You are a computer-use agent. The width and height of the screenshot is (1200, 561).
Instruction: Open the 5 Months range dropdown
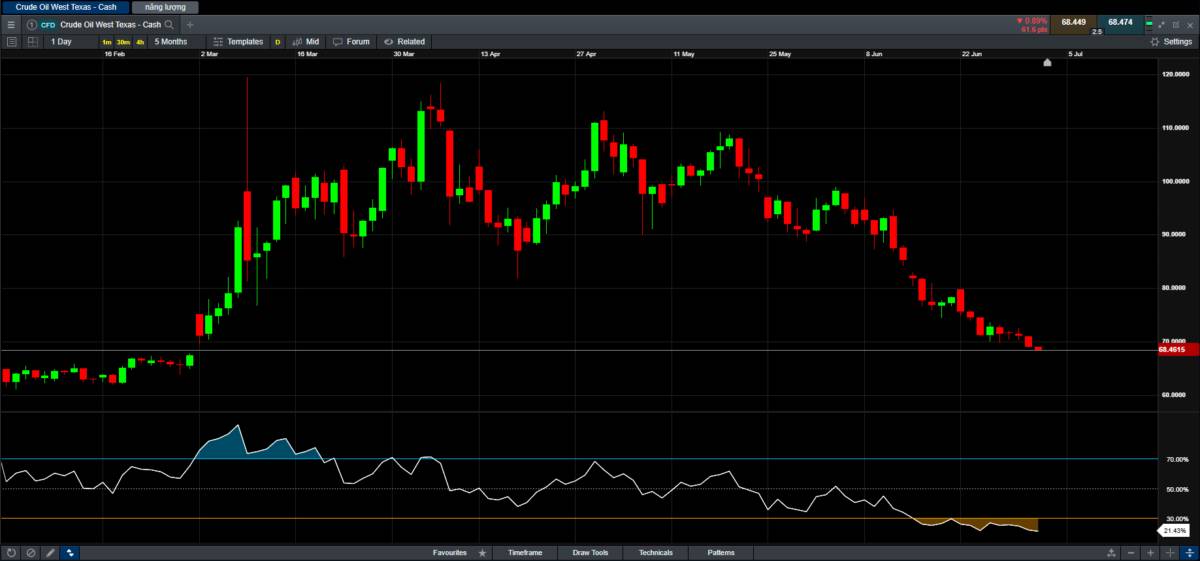pos(170,42)
